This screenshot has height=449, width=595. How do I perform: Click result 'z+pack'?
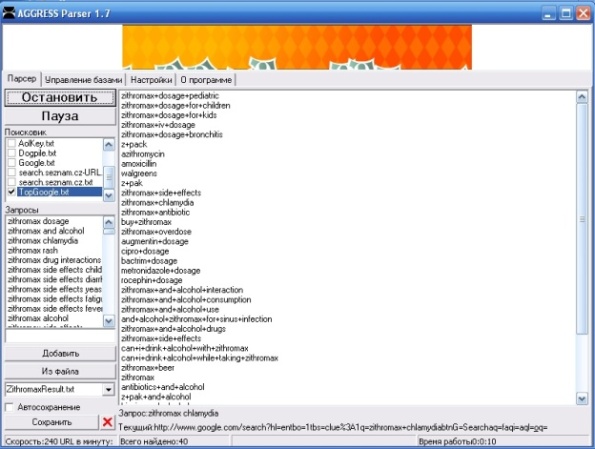click(134, 144)
